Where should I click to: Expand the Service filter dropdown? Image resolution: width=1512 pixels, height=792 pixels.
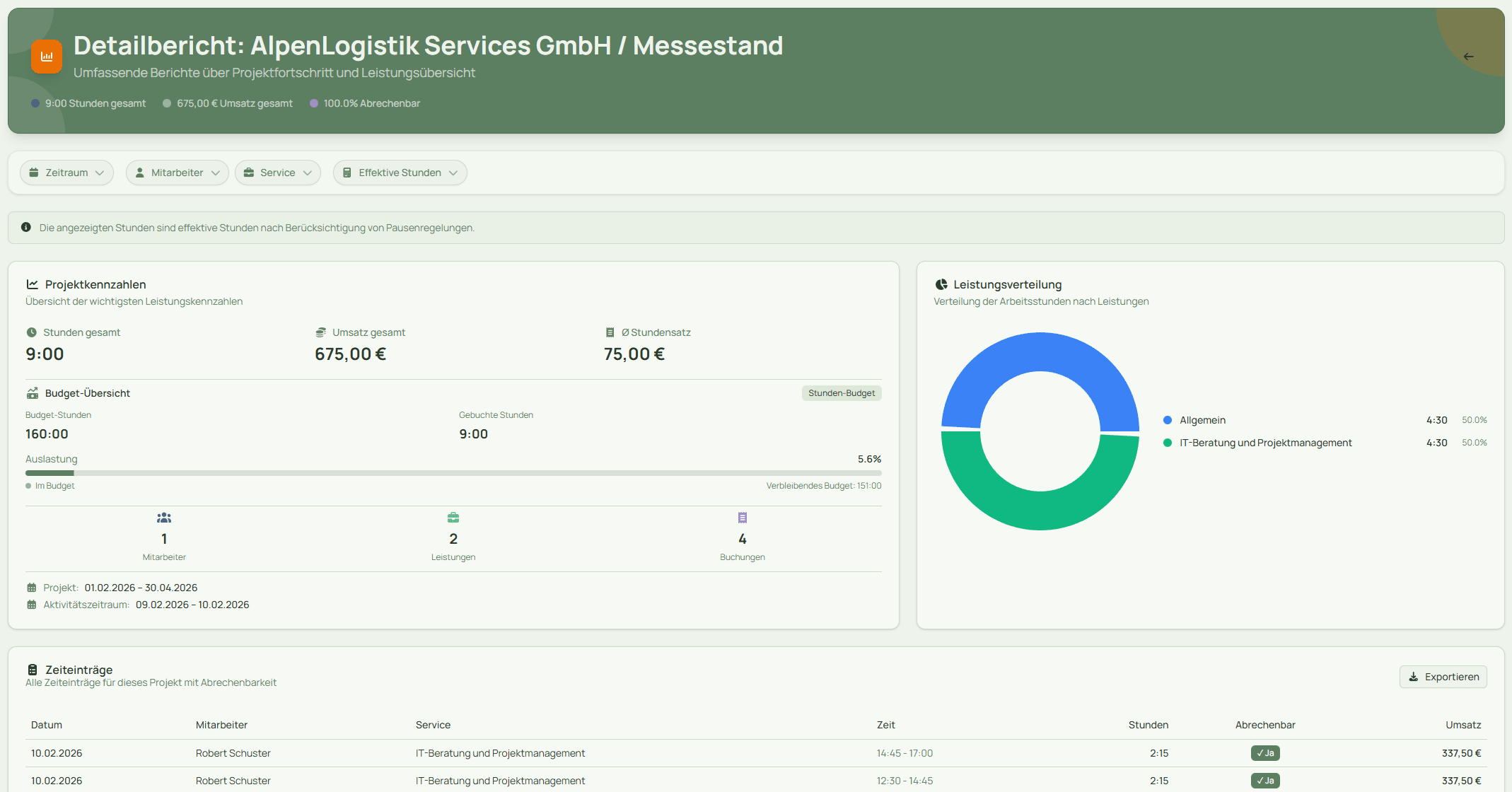tap(278, 173)
